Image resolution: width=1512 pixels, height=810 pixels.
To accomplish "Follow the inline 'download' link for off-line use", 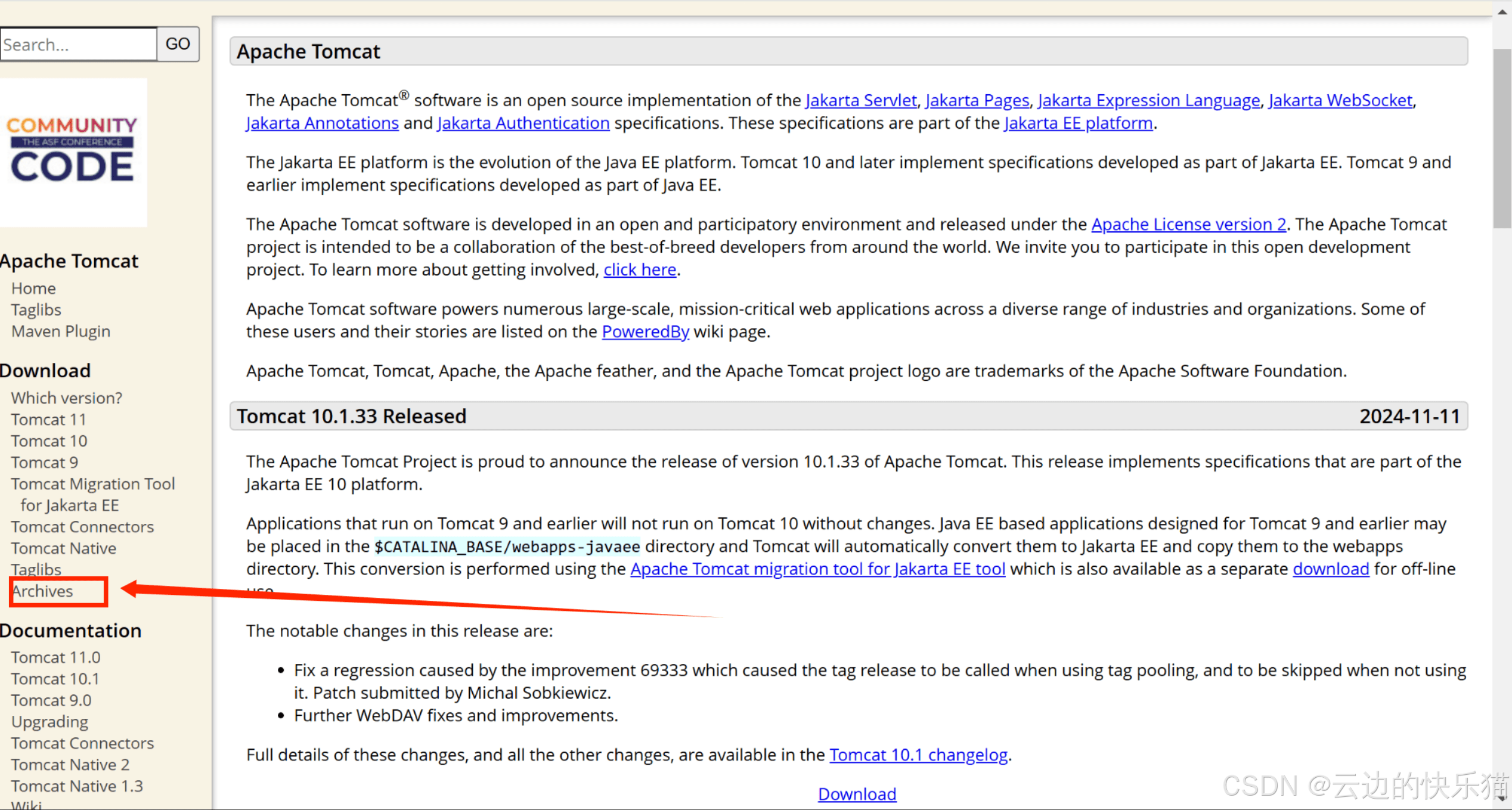I will 1331,569.
